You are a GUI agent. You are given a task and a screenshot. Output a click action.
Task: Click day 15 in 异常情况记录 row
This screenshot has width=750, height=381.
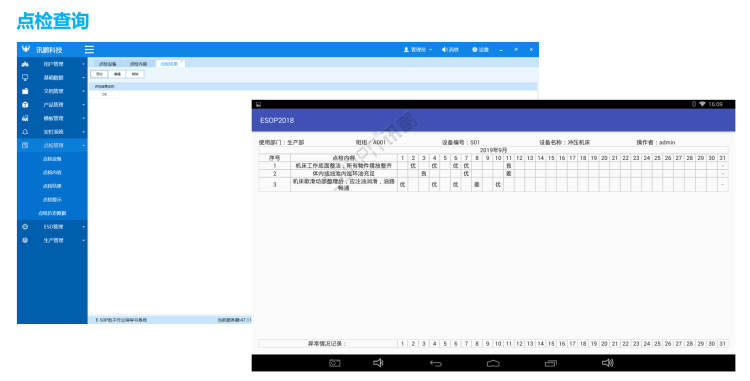[551, 344]
